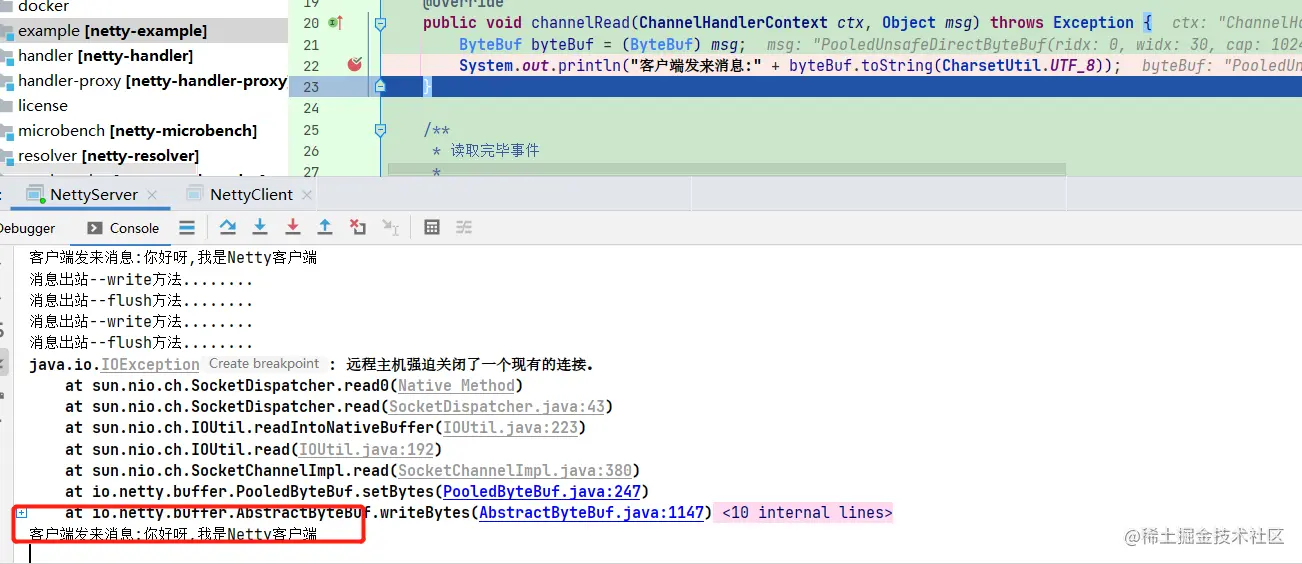This screenshot has height=564, width=1302.
Task: Select the docker folder in project tree
Action: point(43,6)
